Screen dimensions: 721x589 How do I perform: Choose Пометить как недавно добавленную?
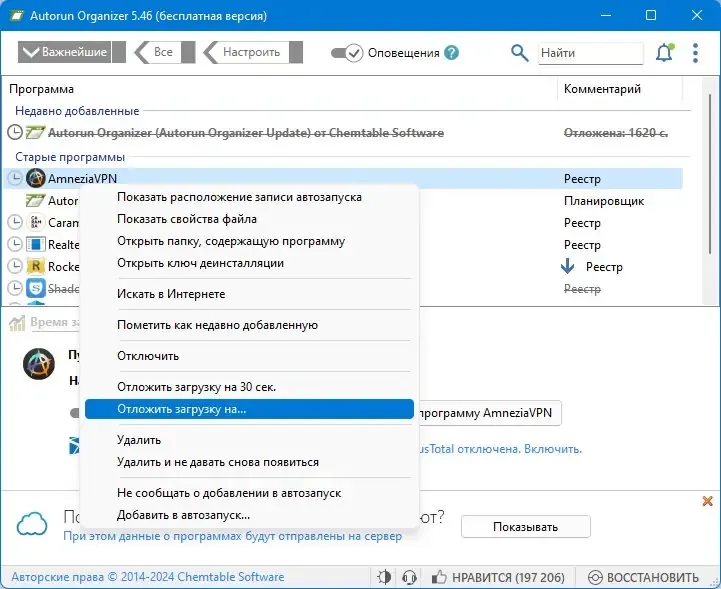point(249,325)
